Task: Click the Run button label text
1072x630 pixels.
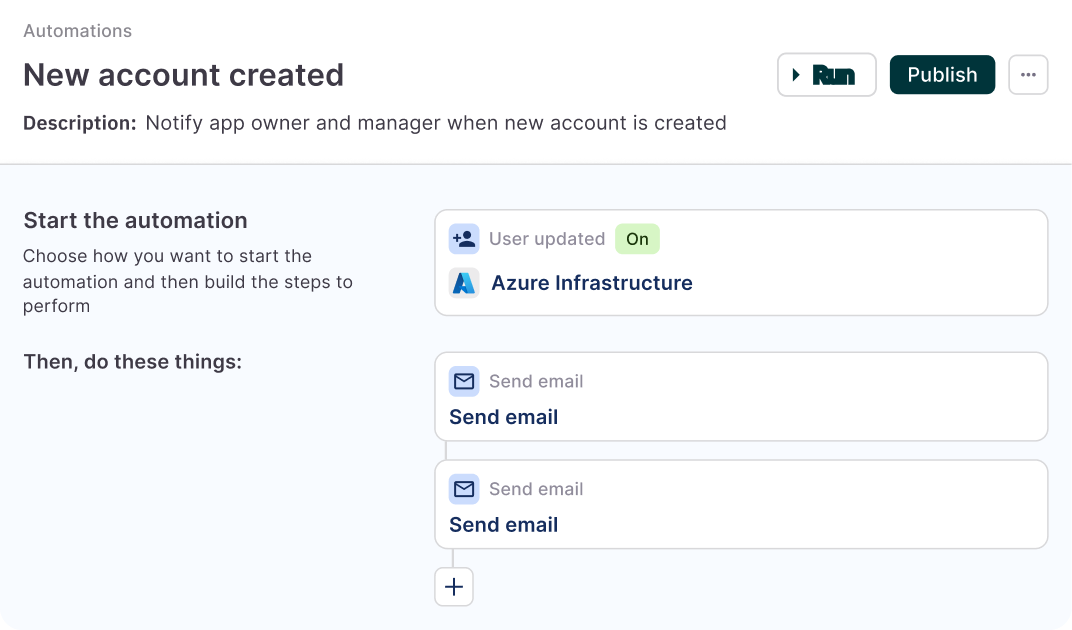Action: coord(833,75)
